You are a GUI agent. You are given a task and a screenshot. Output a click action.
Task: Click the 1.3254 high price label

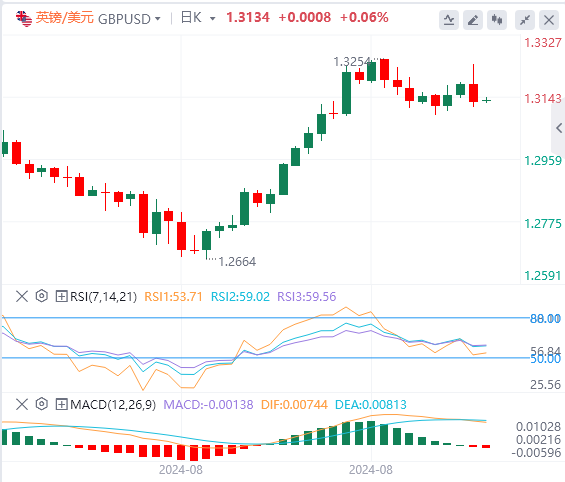[352, 62]
